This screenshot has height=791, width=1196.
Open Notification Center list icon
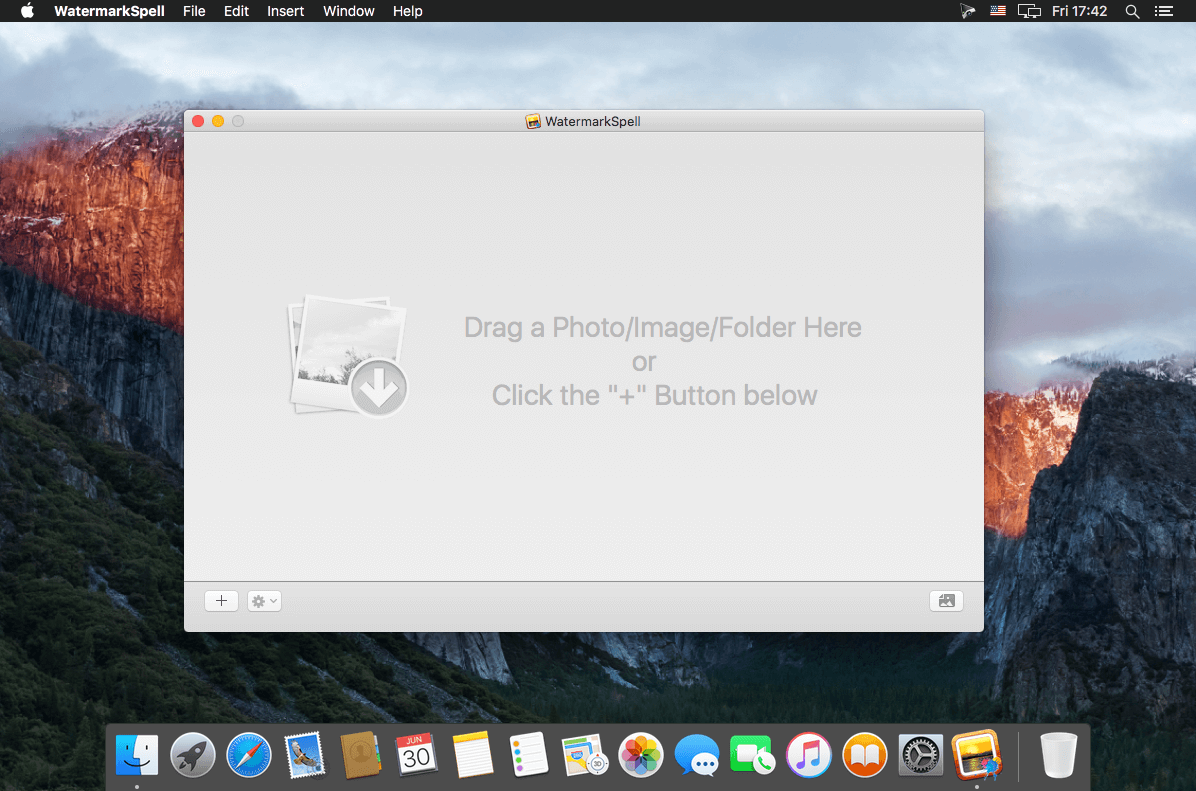point(1163,11)
